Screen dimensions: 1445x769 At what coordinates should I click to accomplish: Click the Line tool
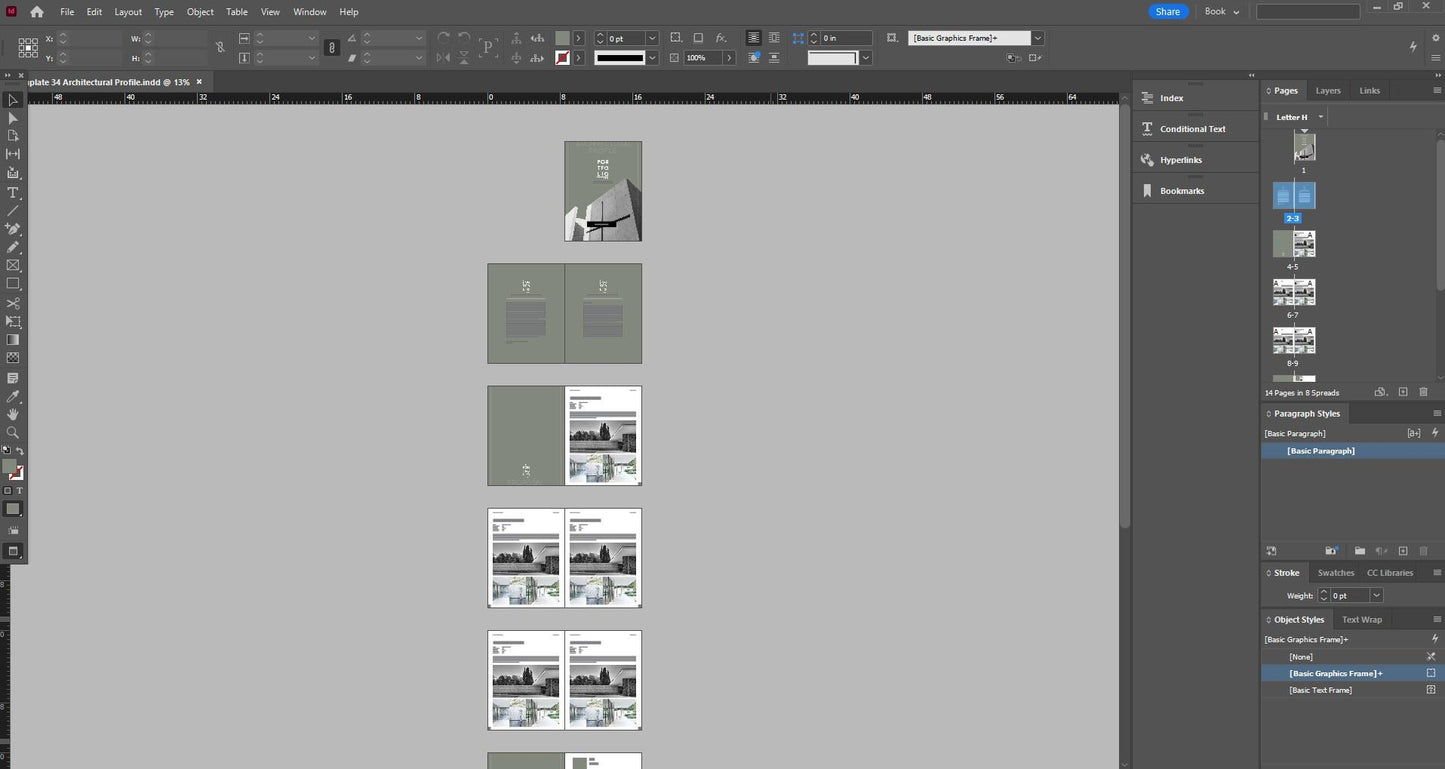point(13,211)
